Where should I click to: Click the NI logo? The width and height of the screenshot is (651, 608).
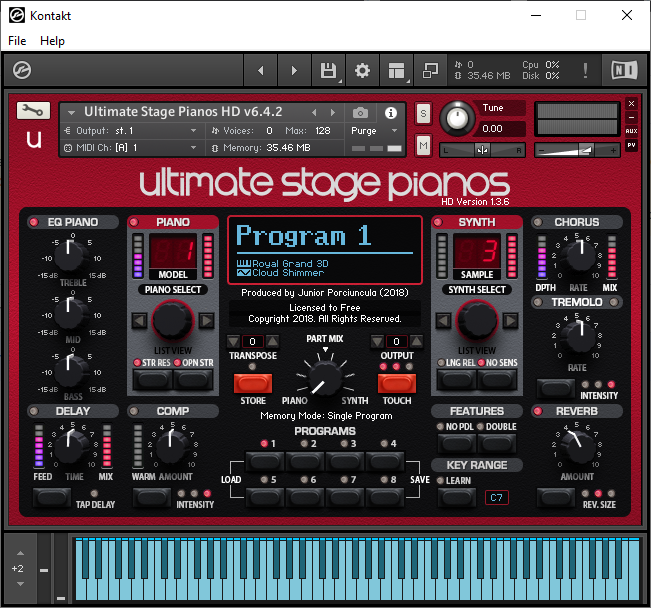click(624, 70)
